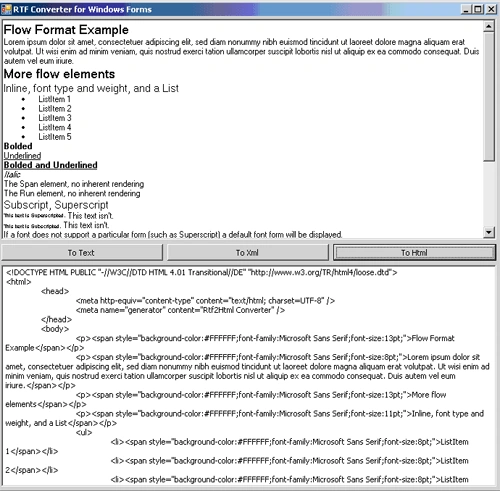500x491 pixels.
Task: Click on 'ListItem 2' in the list
Action: pos(55,108)
